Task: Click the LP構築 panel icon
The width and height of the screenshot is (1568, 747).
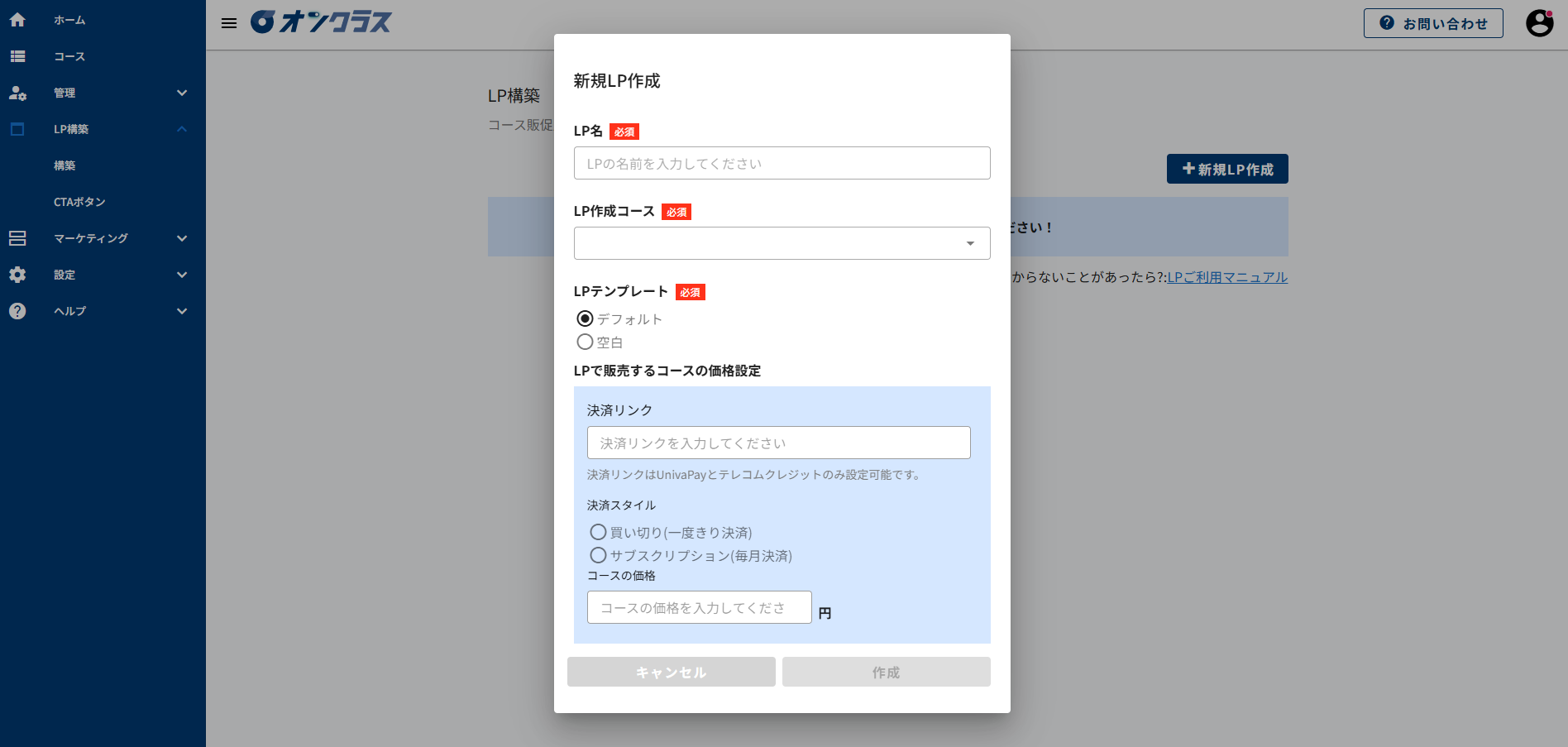Action: [x=17, y=129]
